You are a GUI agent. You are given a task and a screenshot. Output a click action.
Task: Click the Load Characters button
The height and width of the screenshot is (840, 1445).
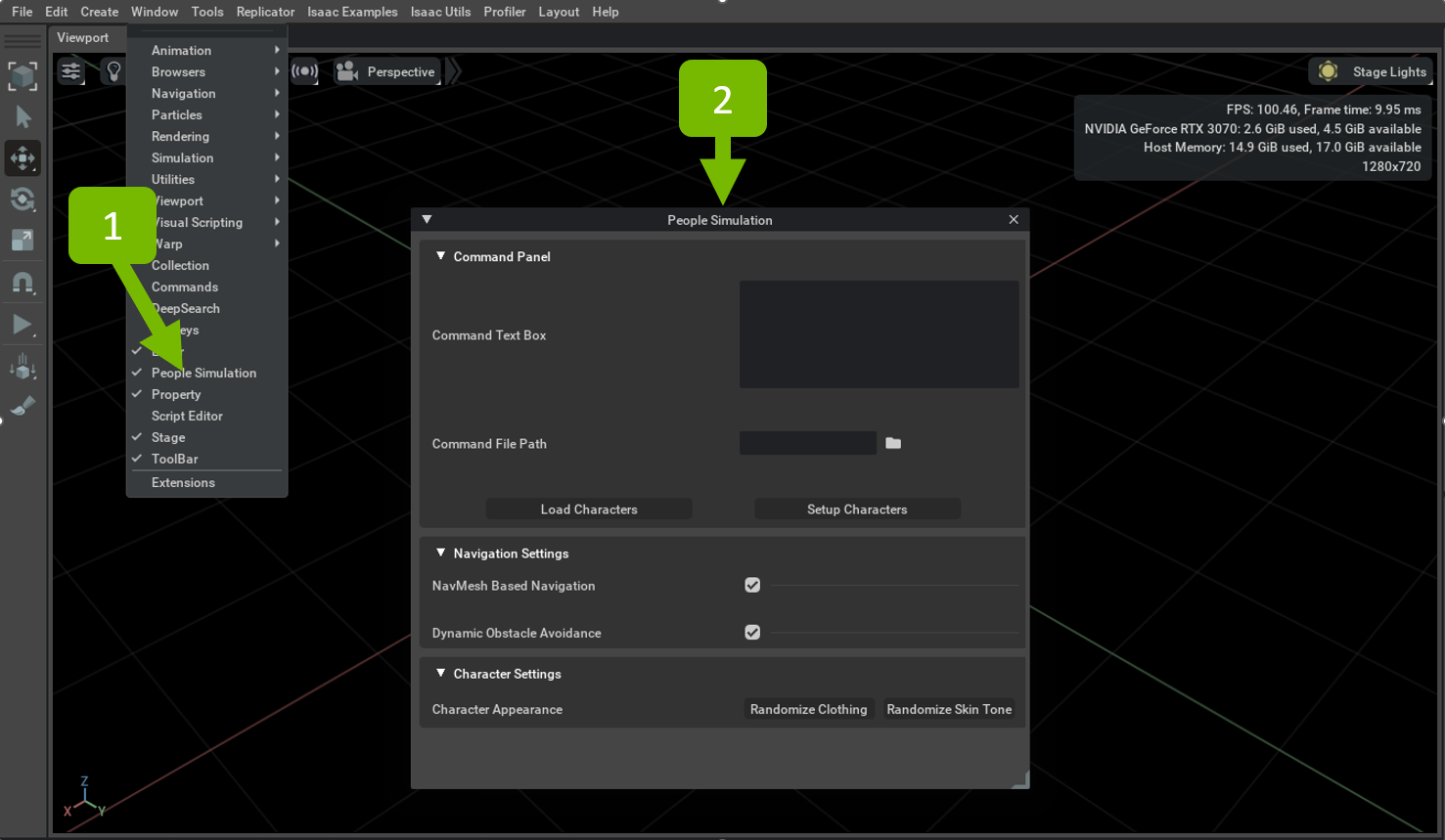point(589,509)
